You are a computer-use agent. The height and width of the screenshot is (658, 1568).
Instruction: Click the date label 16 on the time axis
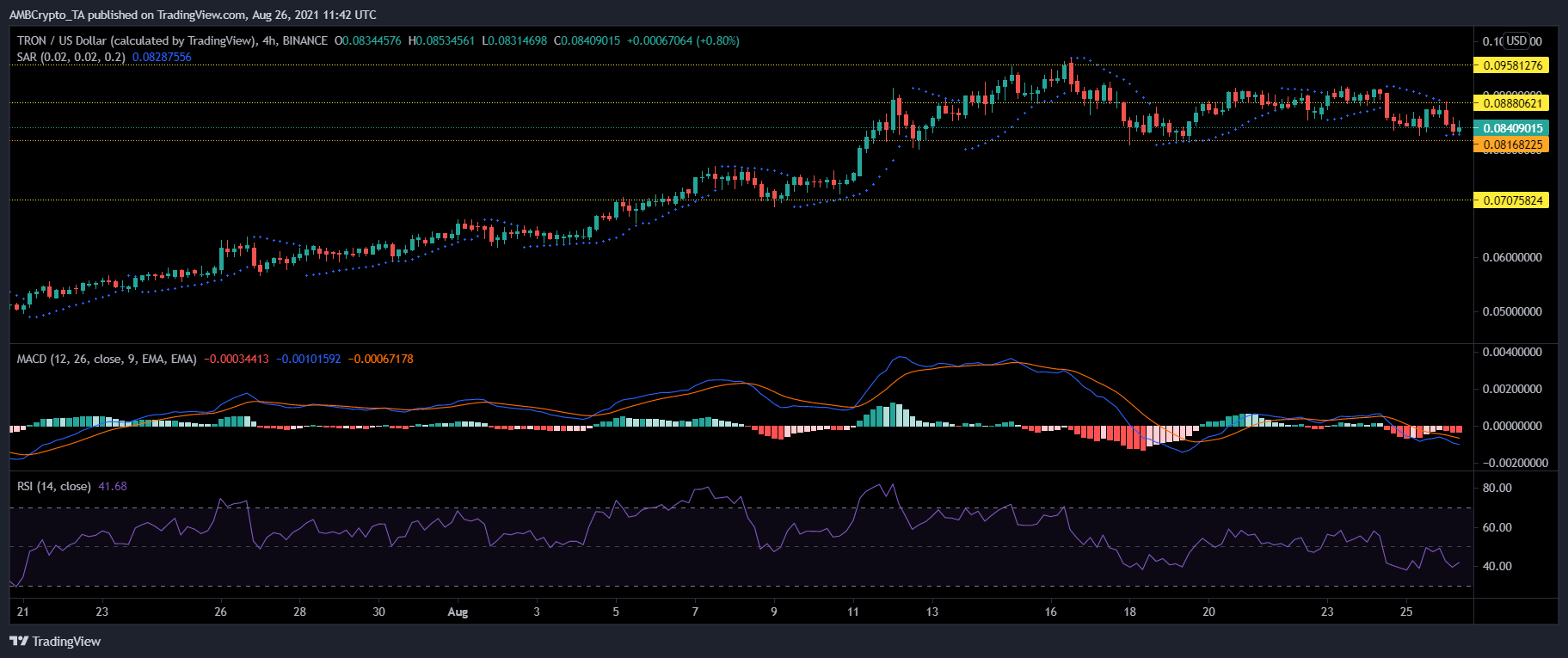click(x=1051, y=612)
